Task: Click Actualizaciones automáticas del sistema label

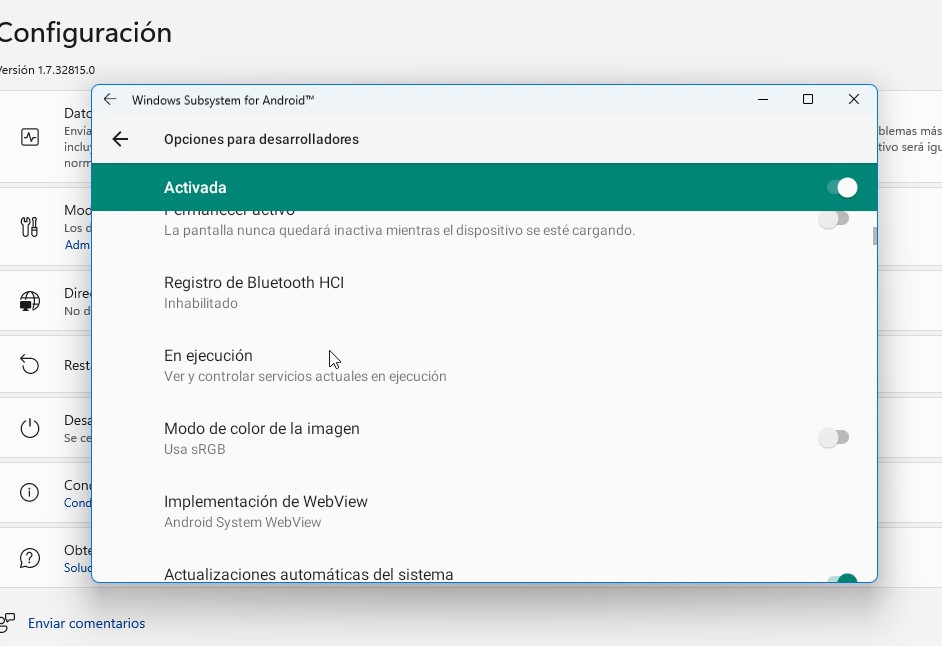Action: (309, 574)
